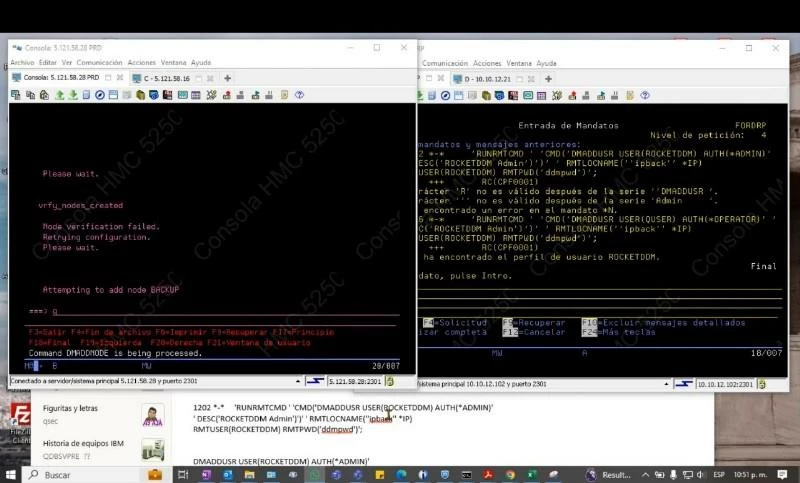Open Comunicación menu in Consola window
Viewport: 800px width, 483px height.
pyautogui.click(x=99, y=62)
